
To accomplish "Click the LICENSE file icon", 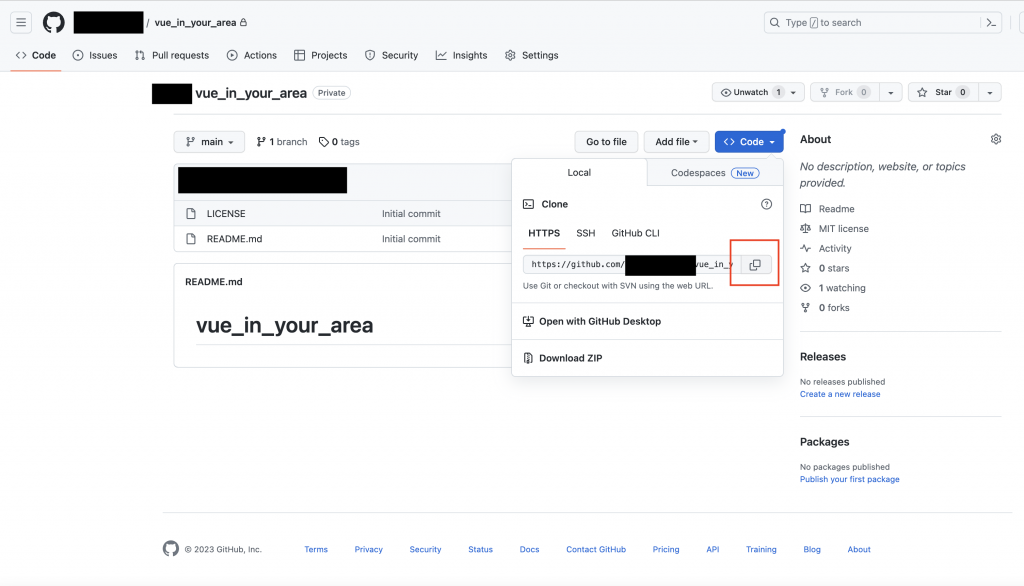I will pos(191,214).
